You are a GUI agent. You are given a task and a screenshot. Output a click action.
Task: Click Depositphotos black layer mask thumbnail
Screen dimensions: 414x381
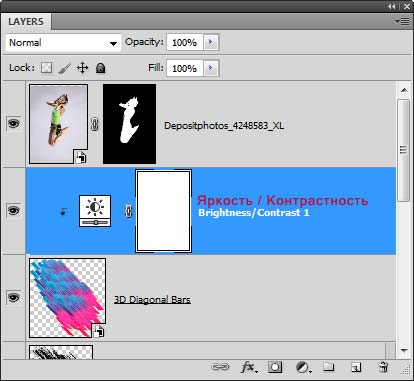129,124
